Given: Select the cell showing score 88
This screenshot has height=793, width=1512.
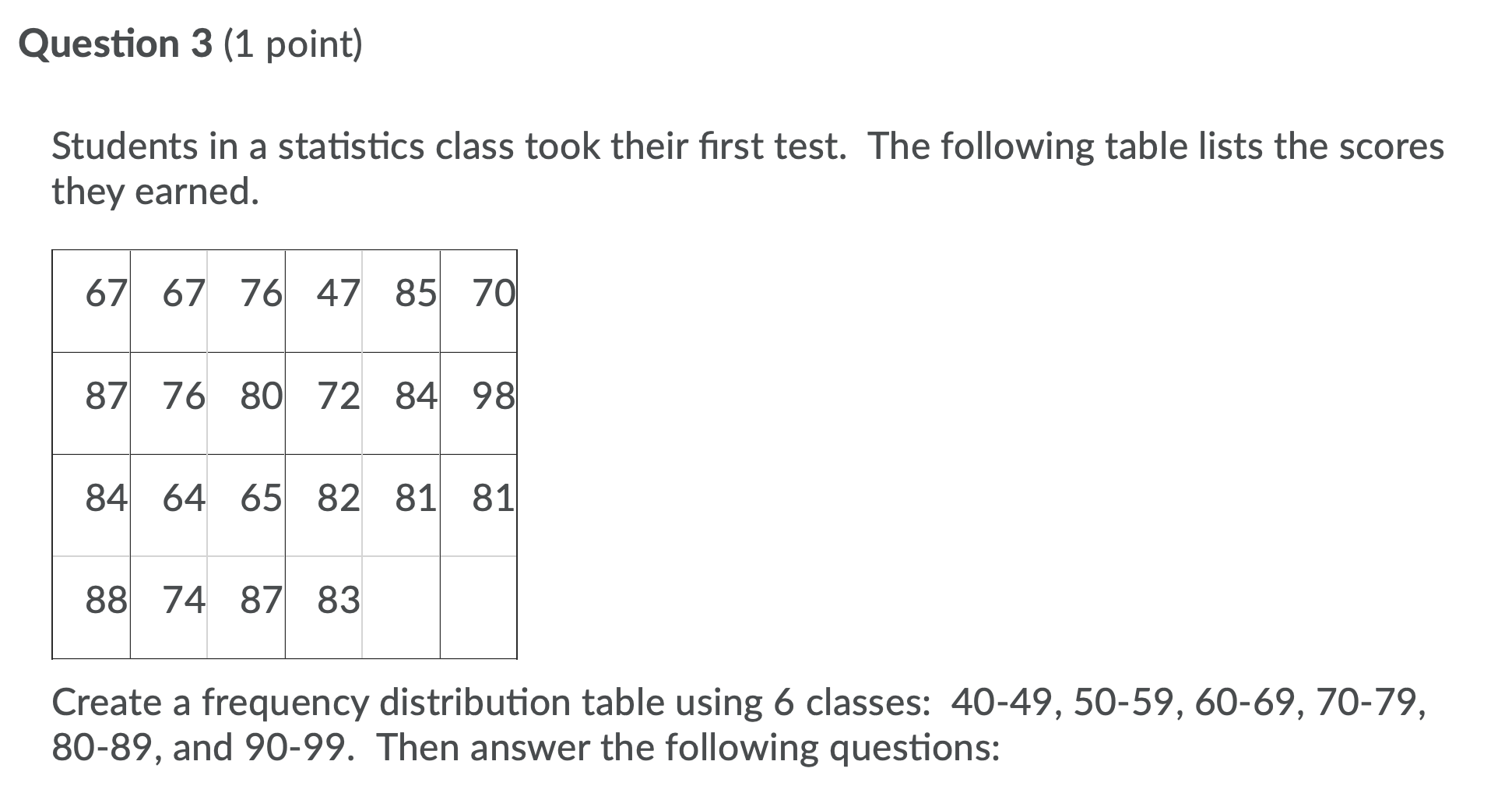Looking at the screenshot, I should [91, 608].
